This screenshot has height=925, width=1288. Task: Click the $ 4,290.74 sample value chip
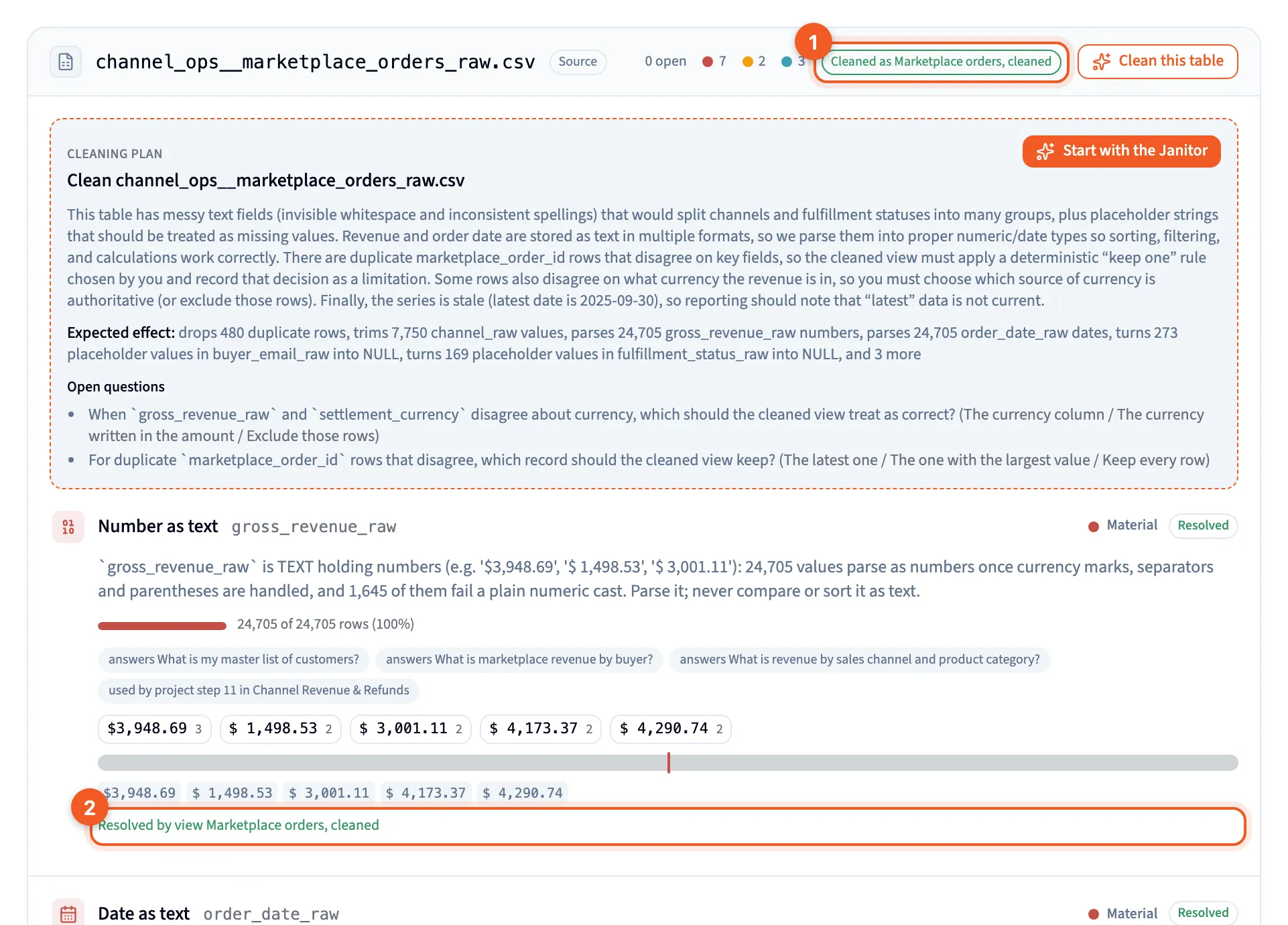tap(671, 729)
